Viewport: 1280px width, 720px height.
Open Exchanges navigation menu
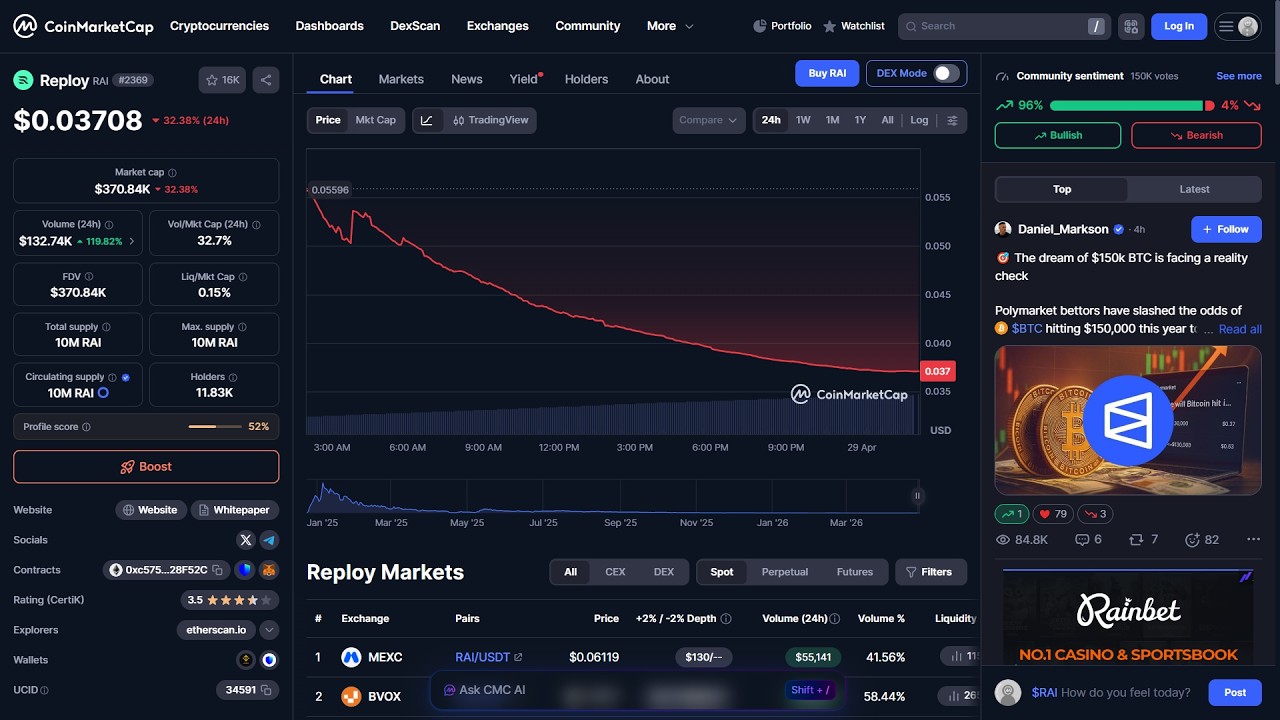[497, 26]
